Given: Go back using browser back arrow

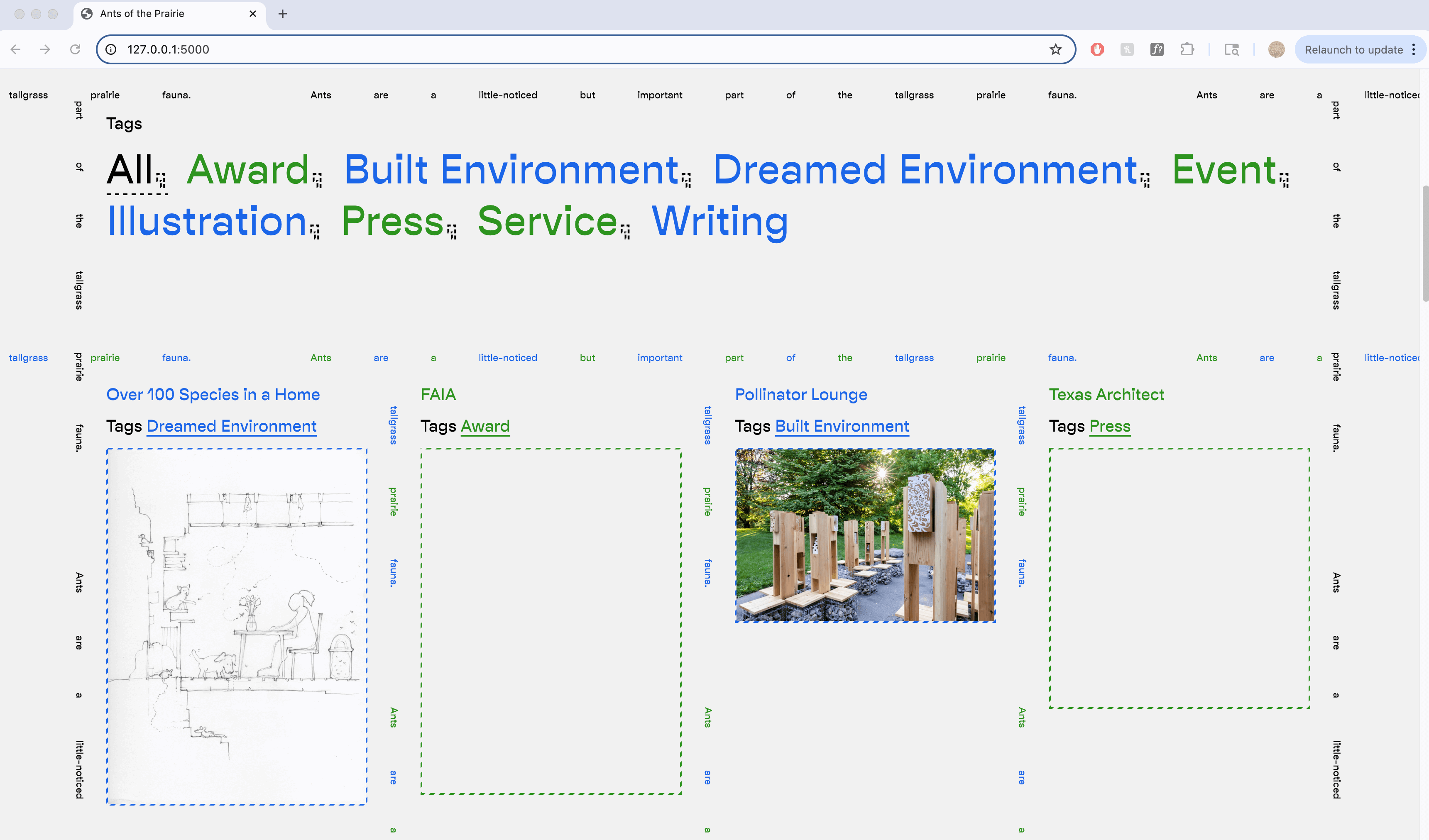Looking at the screenshot, I should tap(16, 49).
